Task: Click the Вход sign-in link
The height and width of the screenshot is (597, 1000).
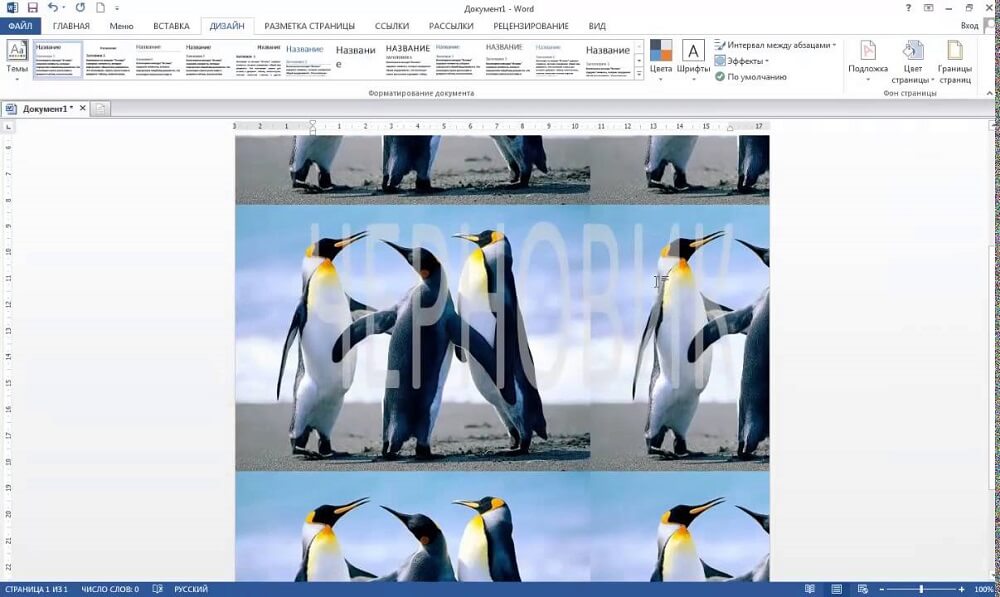Action: coord(969,26)
